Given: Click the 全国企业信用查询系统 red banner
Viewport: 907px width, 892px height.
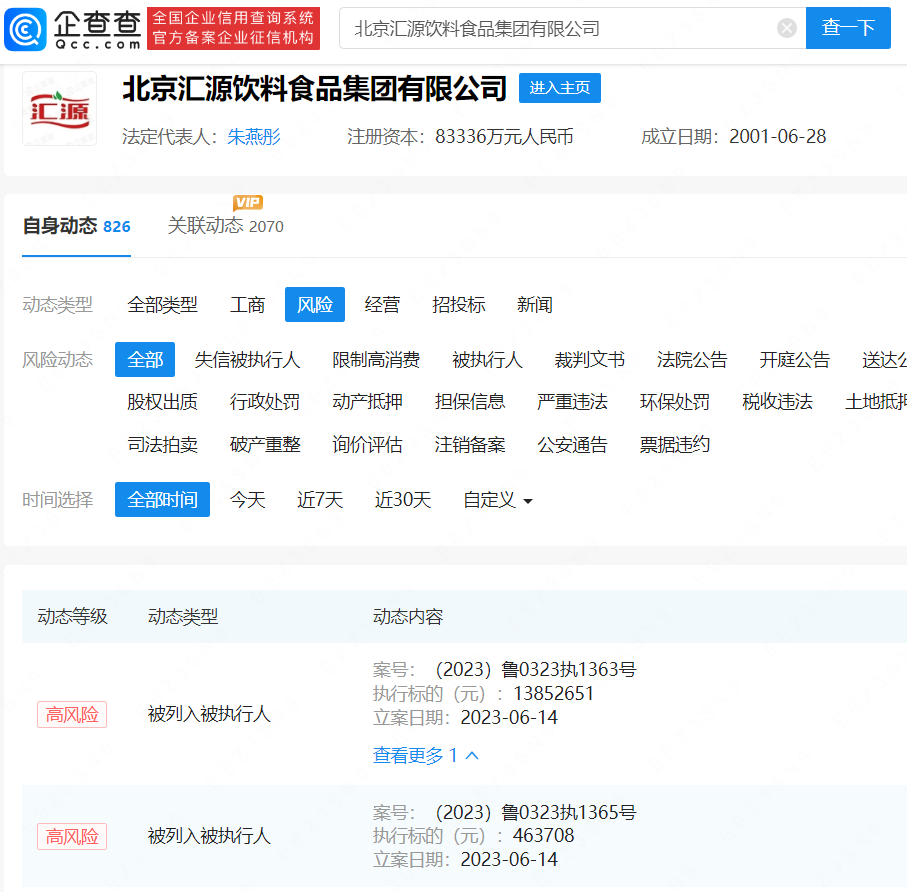Looking at the screenshot, I should 233,28.
